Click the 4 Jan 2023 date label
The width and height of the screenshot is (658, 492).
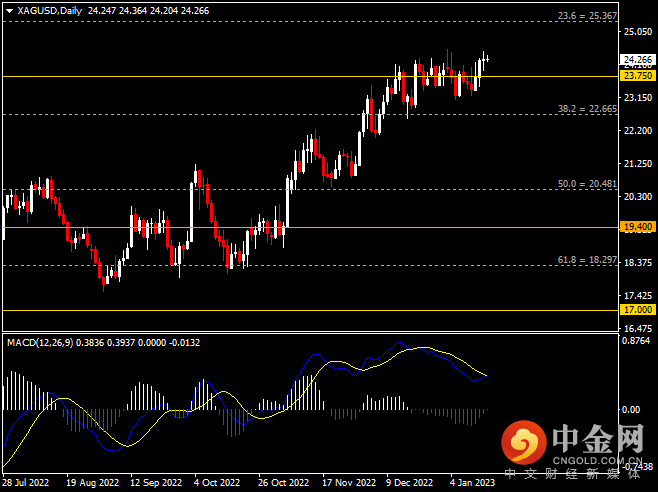coord(470,481)
